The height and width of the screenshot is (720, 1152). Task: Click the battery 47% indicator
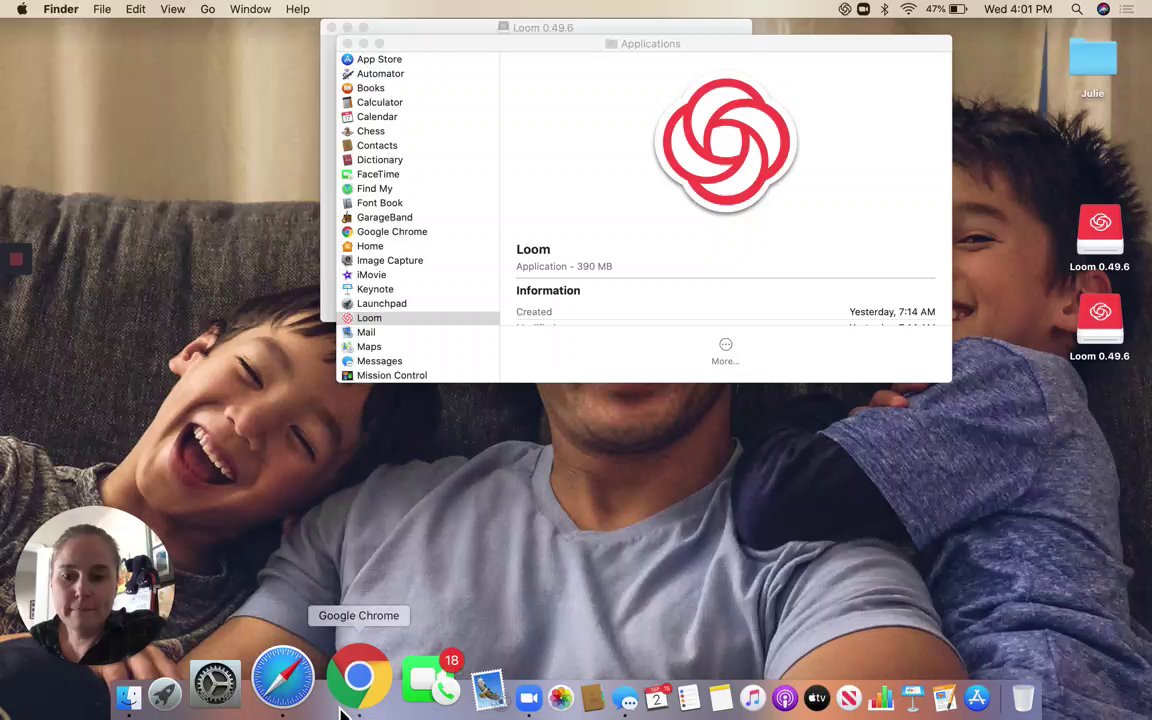click(x=946, y=9)
